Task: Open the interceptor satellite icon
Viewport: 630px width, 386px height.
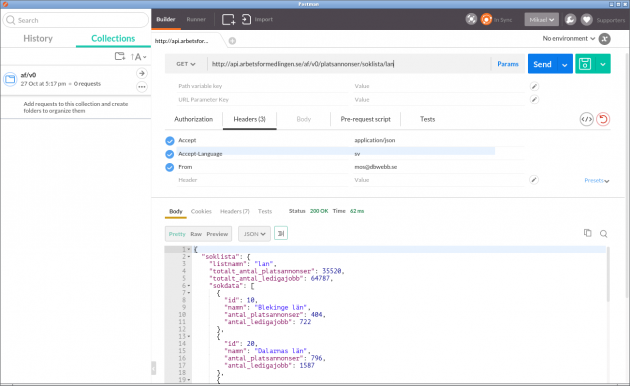Action: pyautogui.click(x=471, y=19)
